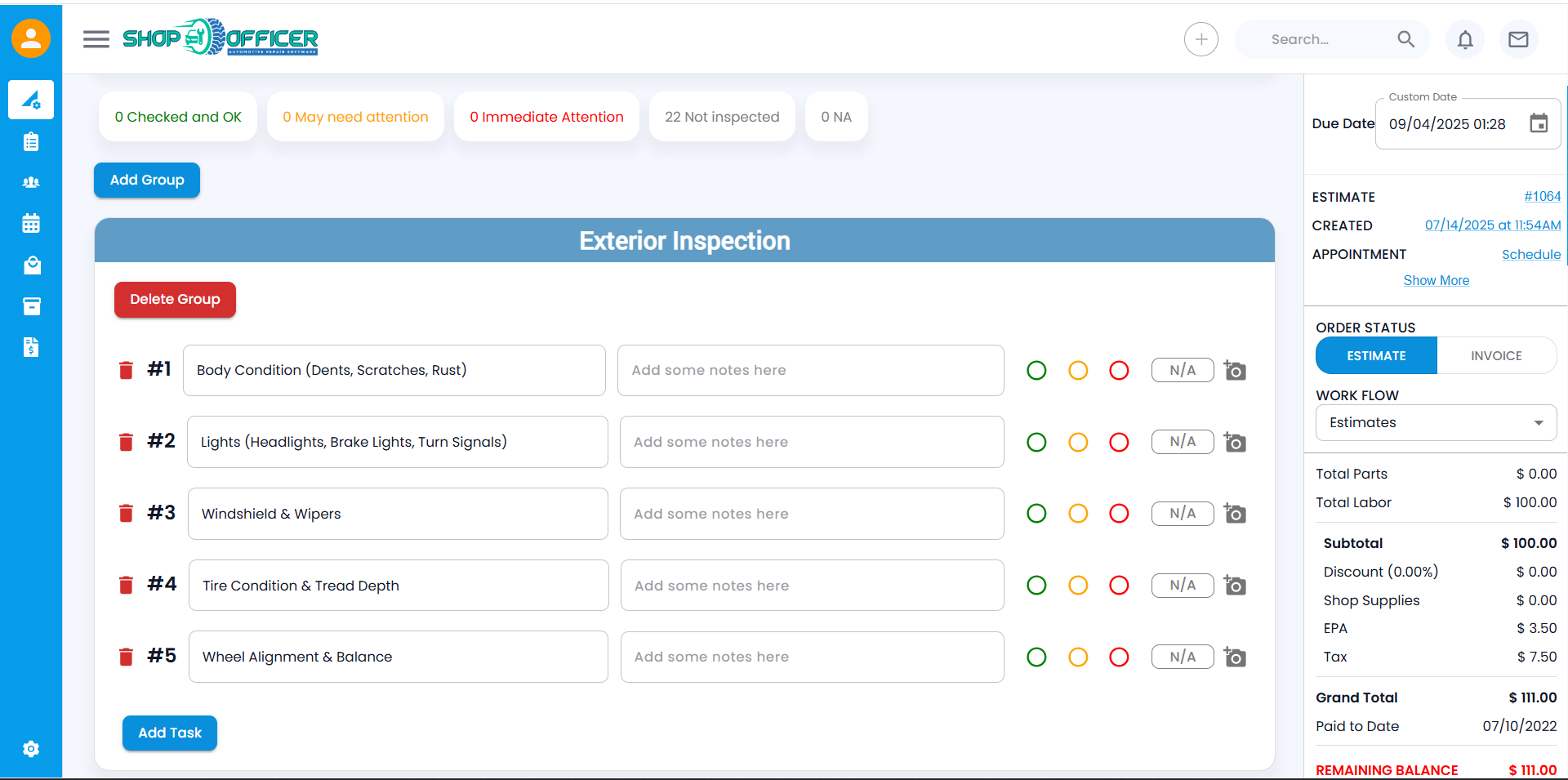Click notes field for Lights task
This screenshot has height=780, width=1568.
click(811, 443)
